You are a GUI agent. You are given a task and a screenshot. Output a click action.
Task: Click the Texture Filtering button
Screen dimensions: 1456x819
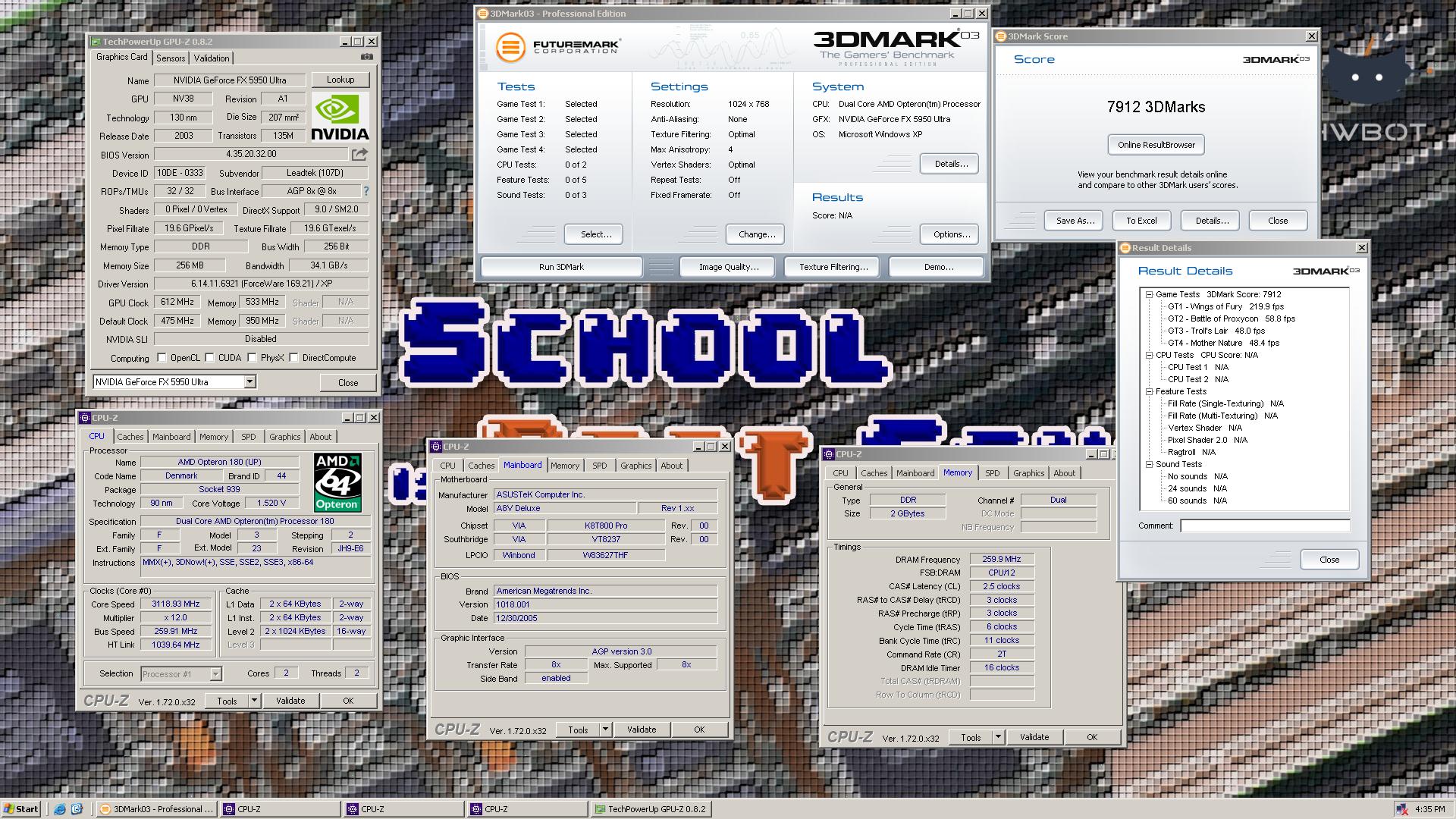point(833,267)
